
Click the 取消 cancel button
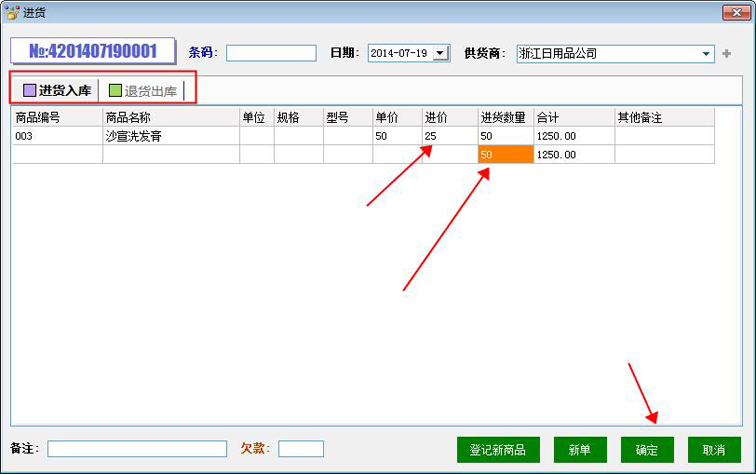tap(714, 450)
